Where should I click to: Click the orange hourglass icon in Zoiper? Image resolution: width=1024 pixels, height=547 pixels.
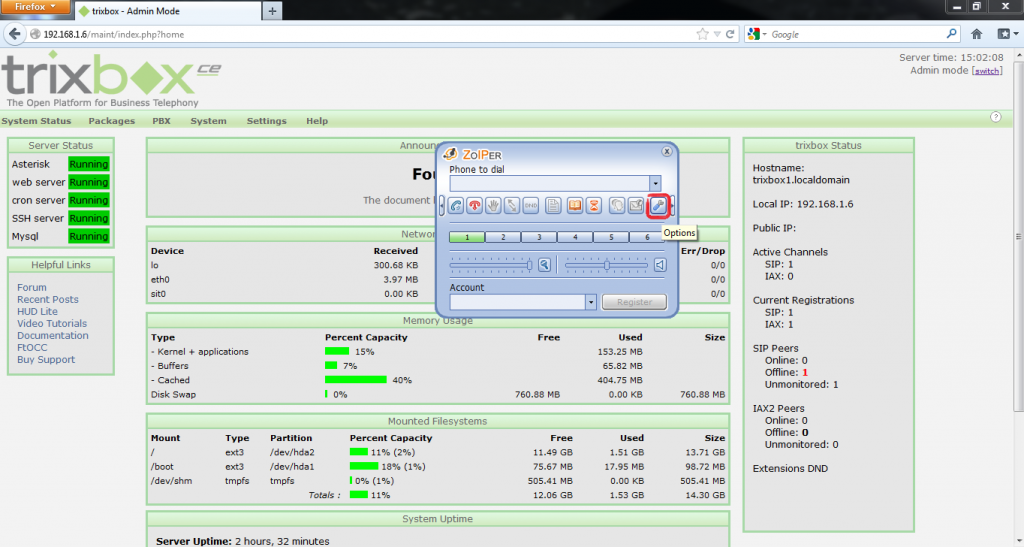coord(594,206)
